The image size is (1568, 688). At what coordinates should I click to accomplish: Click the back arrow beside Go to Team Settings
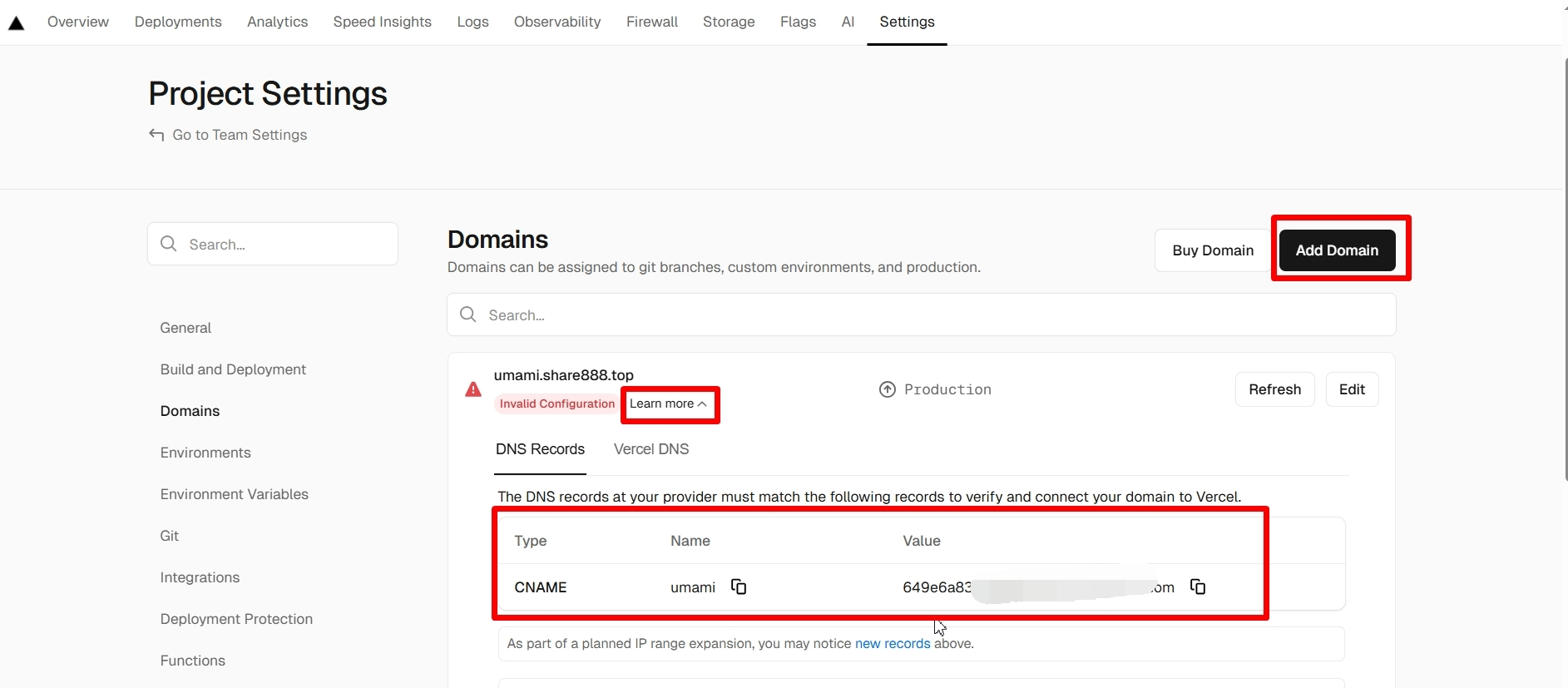click(156, 135)
